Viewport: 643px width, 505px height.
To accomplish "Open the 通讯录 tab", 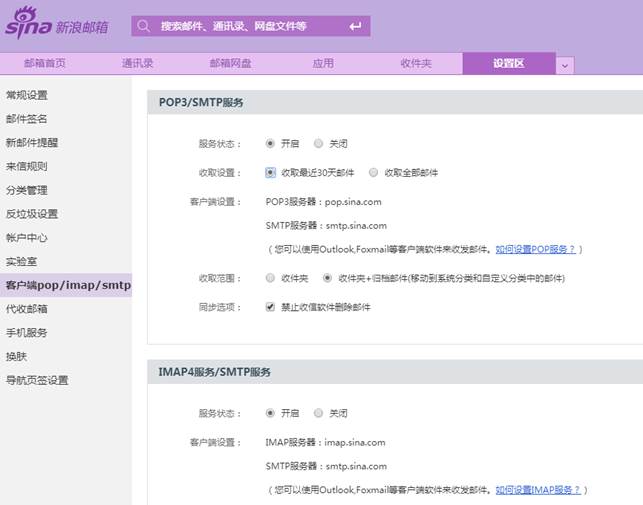I will coord(137,63).
